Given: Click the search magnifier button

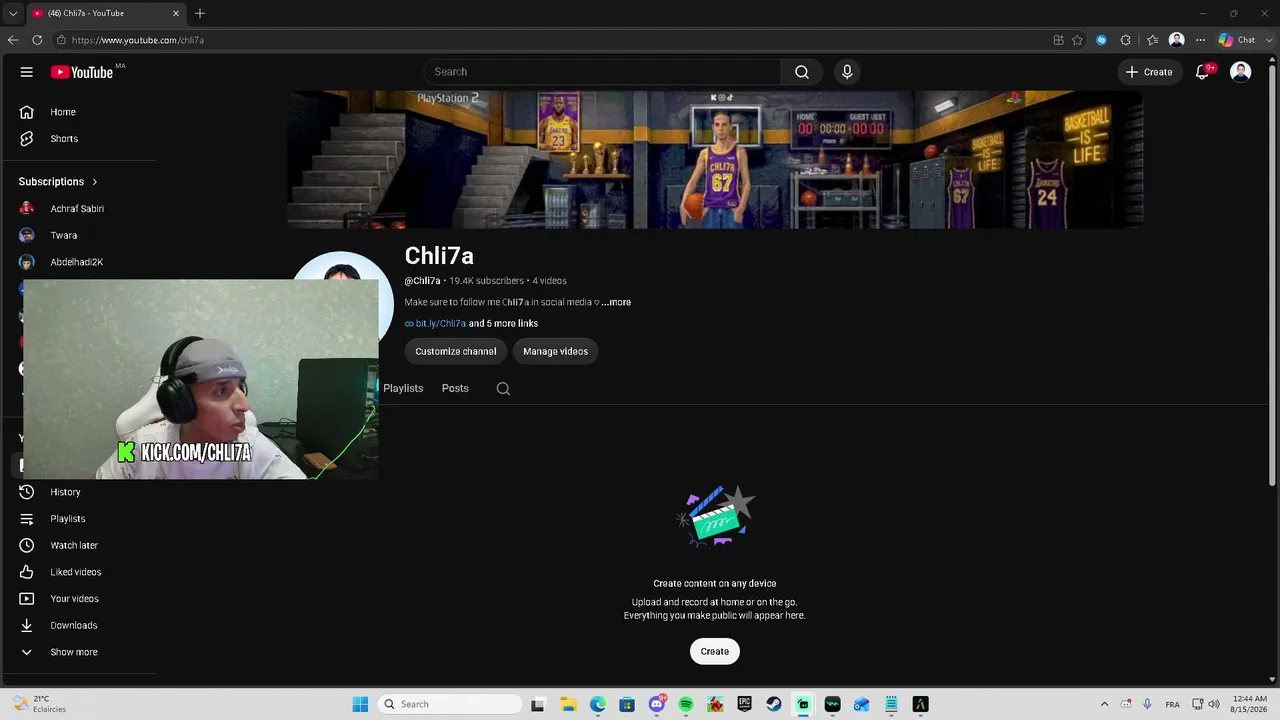Looking at the screenshot, I should pos(802,72).
